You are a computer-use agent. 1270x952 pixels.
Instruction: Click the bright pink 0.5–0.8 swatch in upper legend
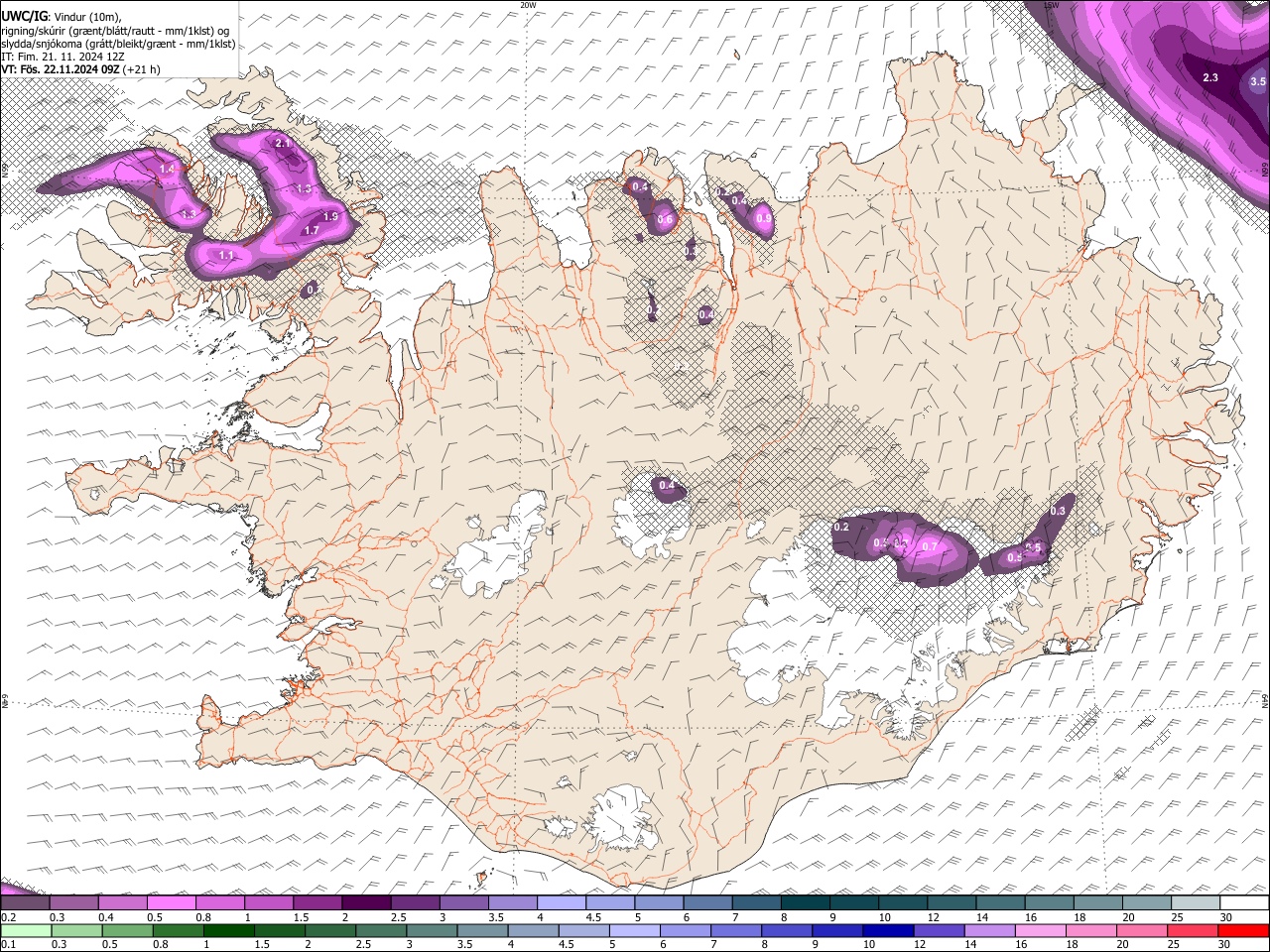coord(171,903)
